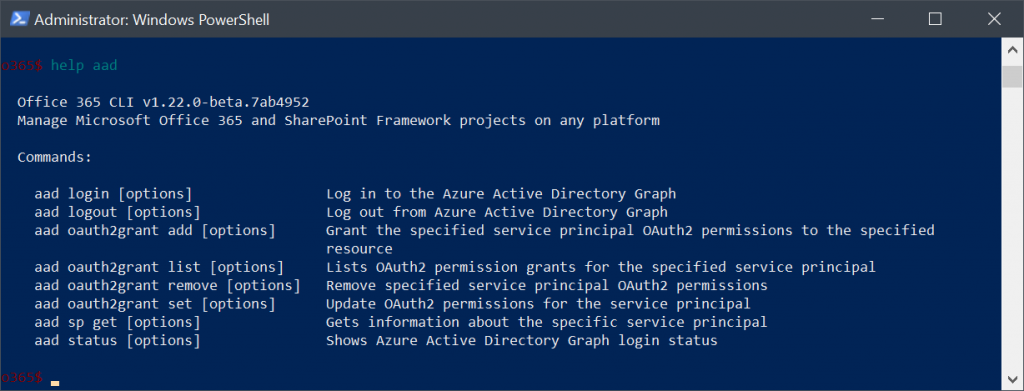
Task: Click 'aad oauth2grant add [options]' entry
Action: pyautogui.click(x=155, y=230)
